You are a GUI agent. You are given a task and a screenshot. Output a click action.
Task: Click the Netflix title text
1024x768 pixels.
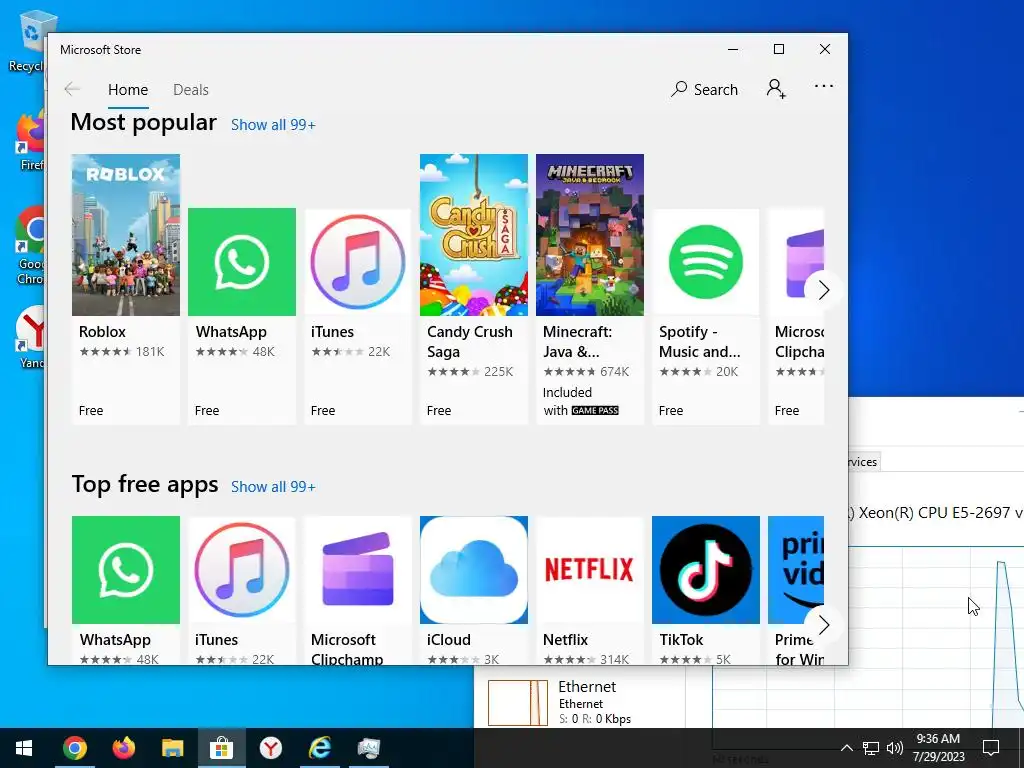pos(566,640)
